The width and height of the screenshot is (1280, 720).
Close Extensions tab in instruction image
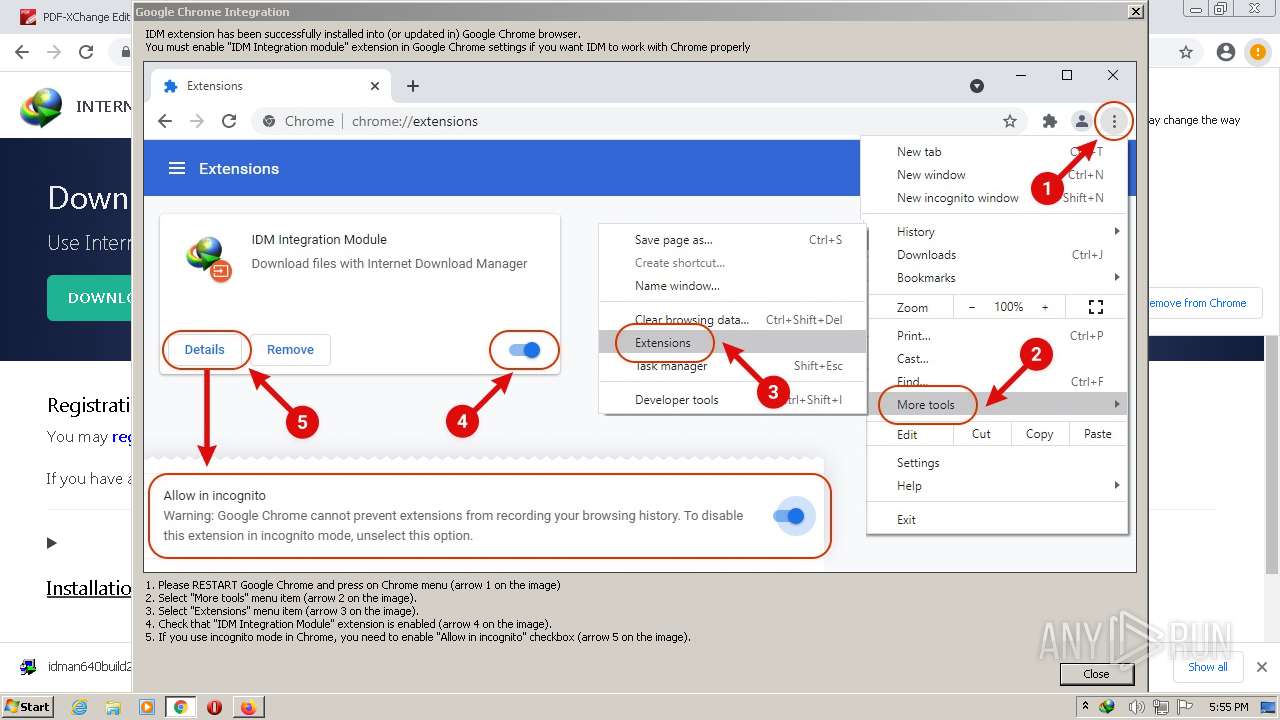coord(375,86)
